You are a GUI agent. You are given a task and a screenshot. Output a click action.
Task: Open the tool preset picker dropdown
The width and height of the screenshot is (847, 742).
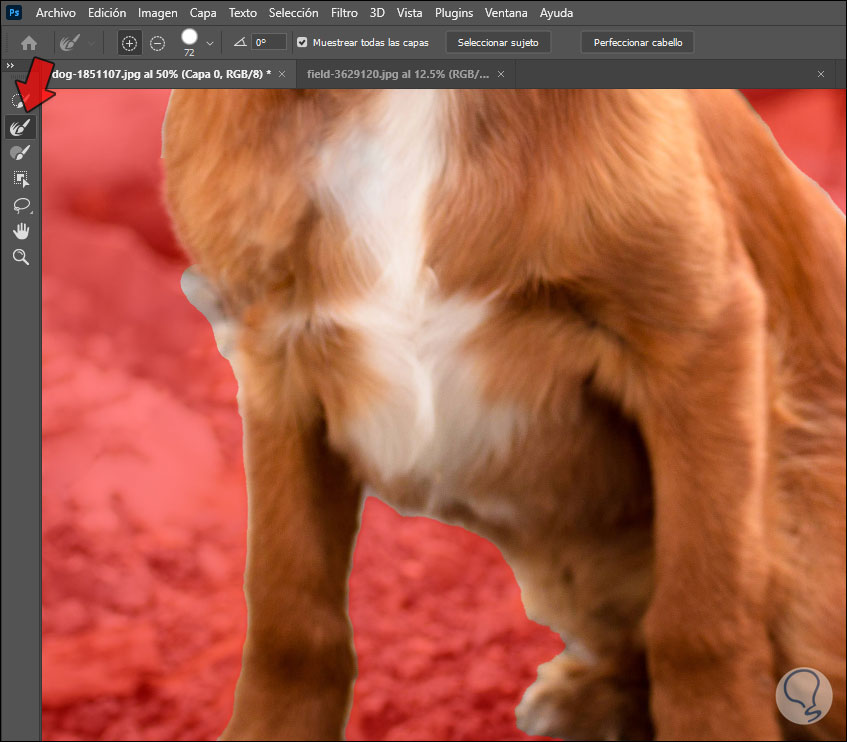coord(92,43)
